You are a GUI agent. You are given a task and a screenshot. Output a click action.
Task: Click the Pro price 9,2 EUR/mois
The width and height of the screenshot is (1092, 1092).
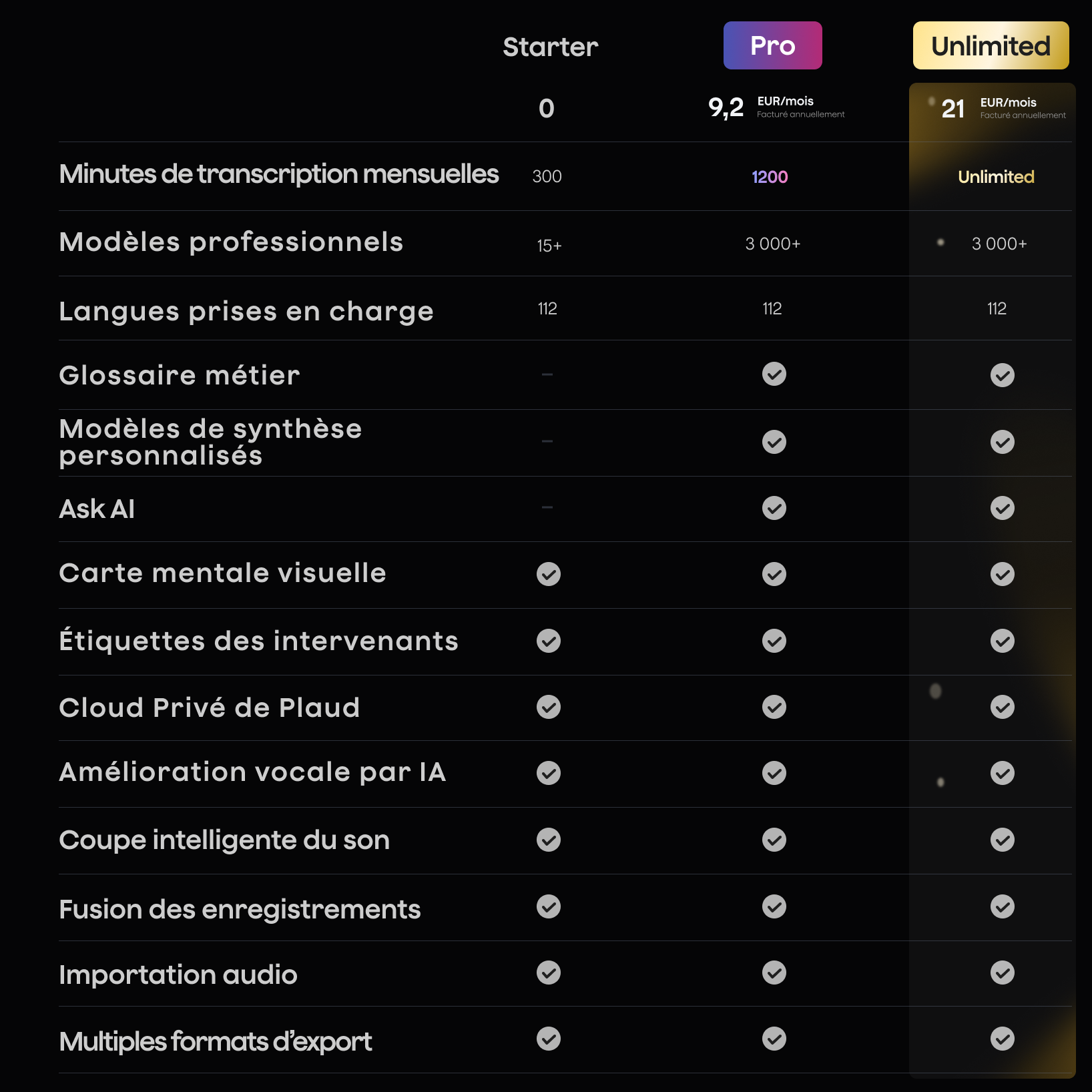pyautogui.click(x=776, y=107)
